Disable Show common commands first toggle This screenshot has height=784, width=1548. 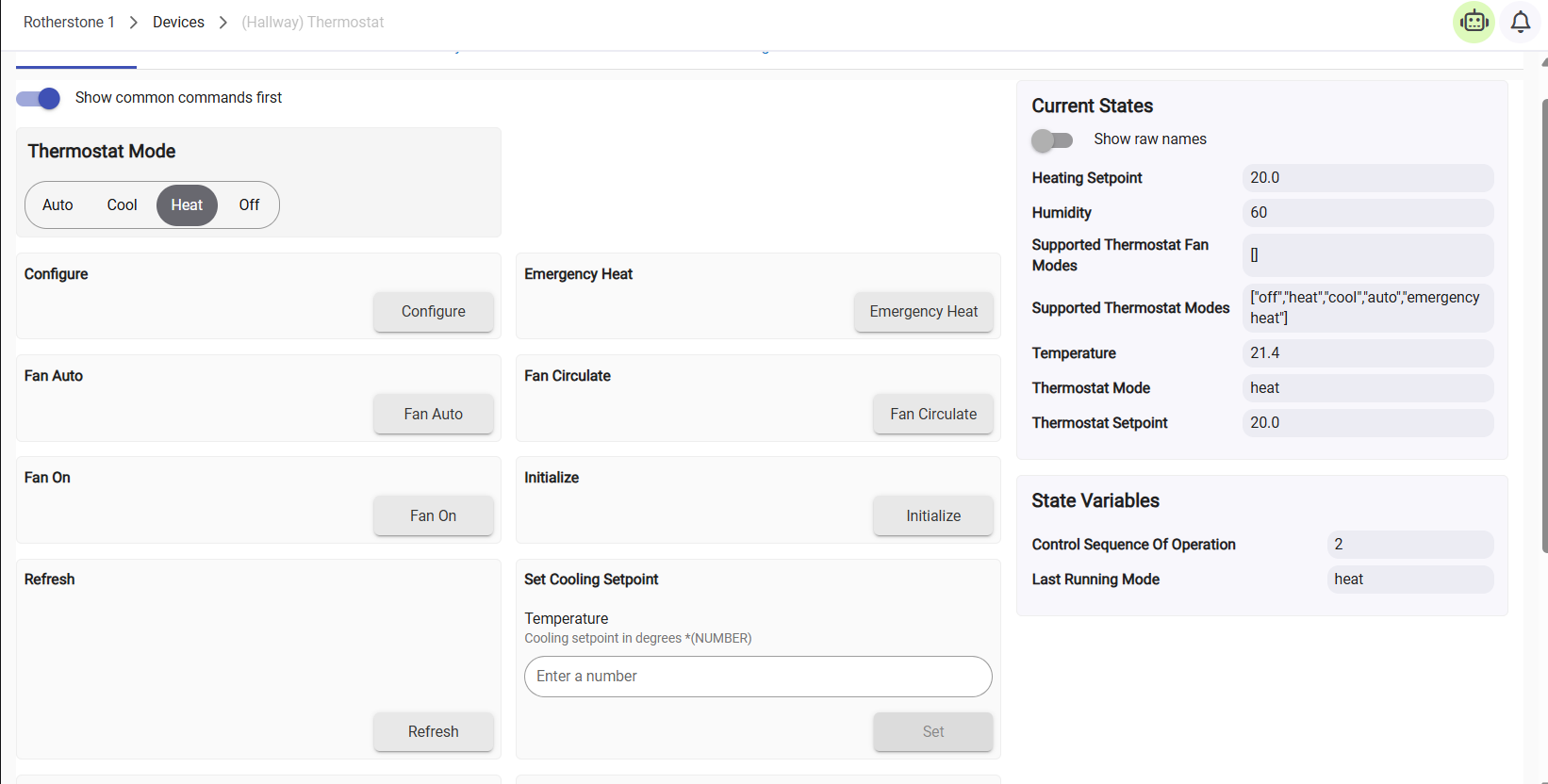click(x=39, y=98)
